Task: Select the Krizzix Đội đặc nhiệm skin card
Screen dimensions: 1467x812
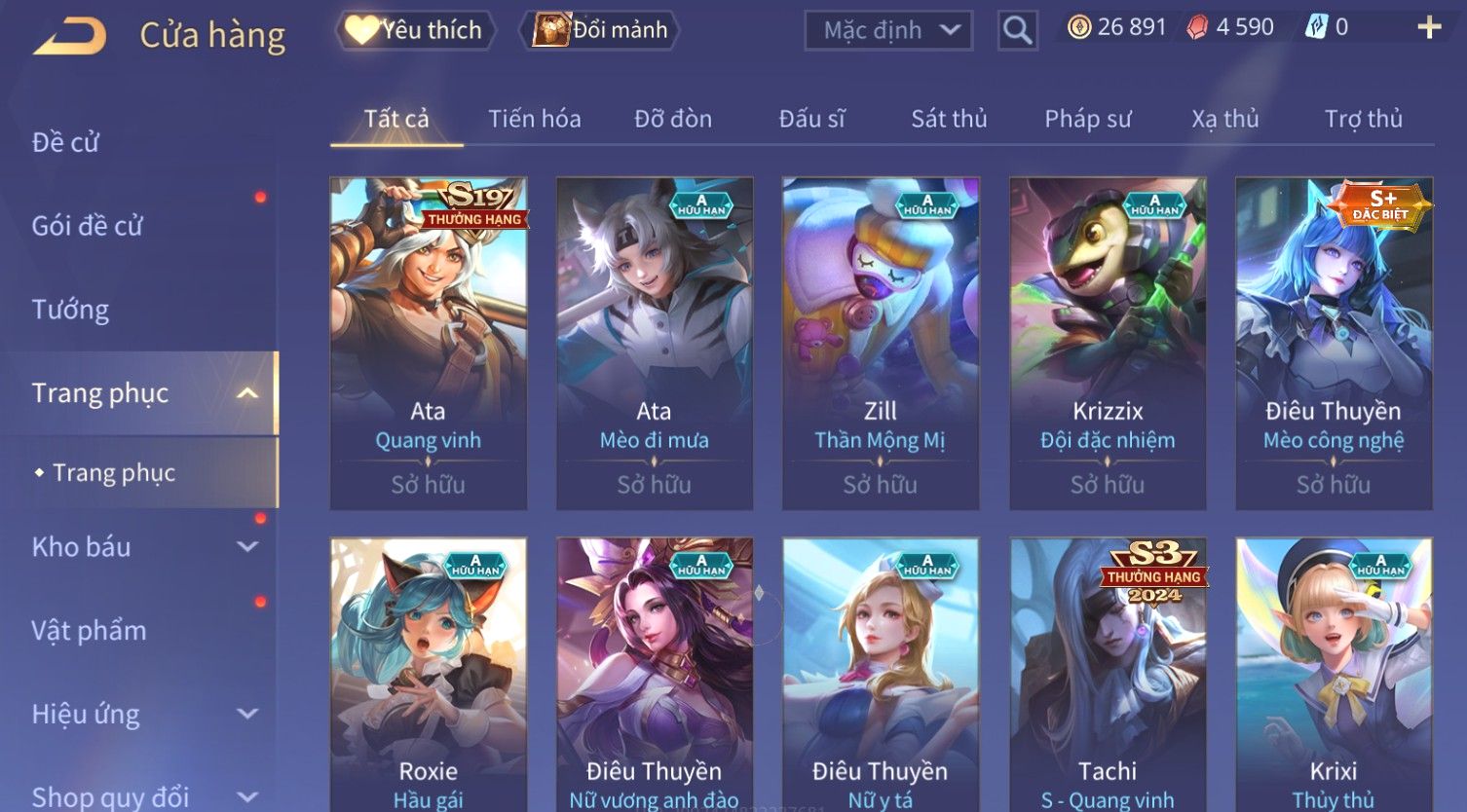Action: coord(1108,343)
